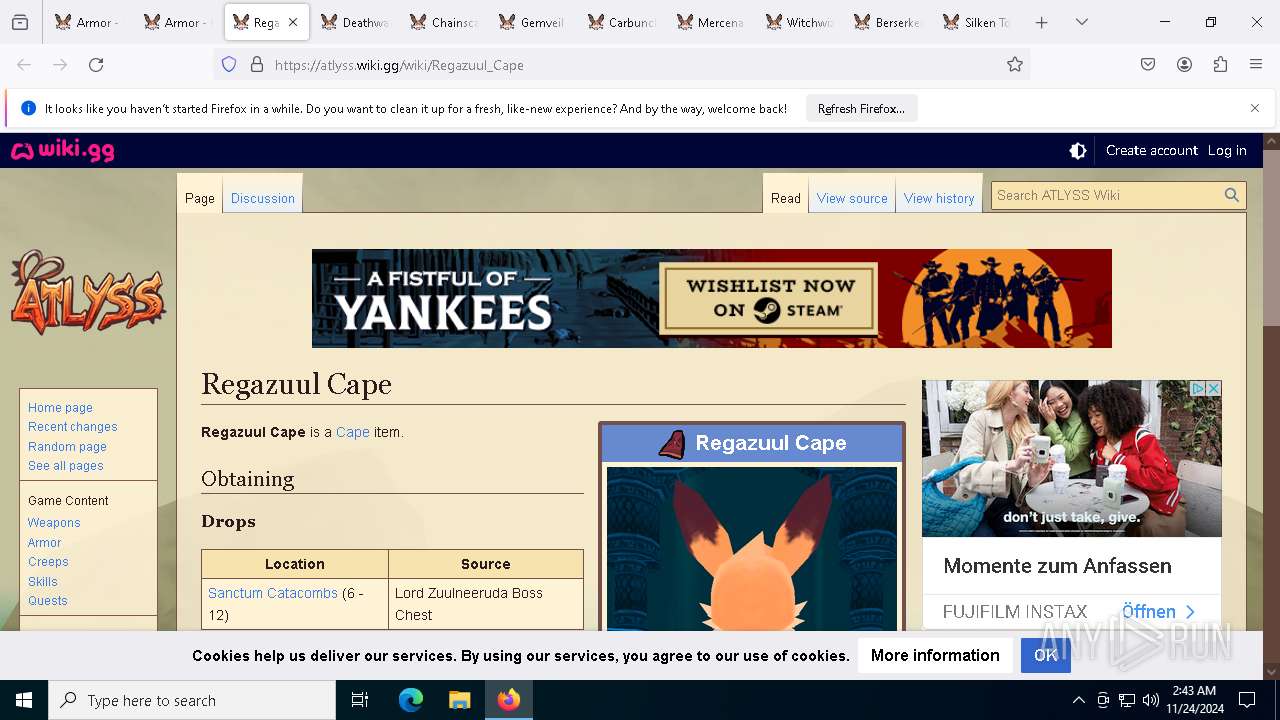Image resolution: width=1280 pixels, height=720 pixels.
Task: Open the Firefox account icon
Action: [1184, 65]
